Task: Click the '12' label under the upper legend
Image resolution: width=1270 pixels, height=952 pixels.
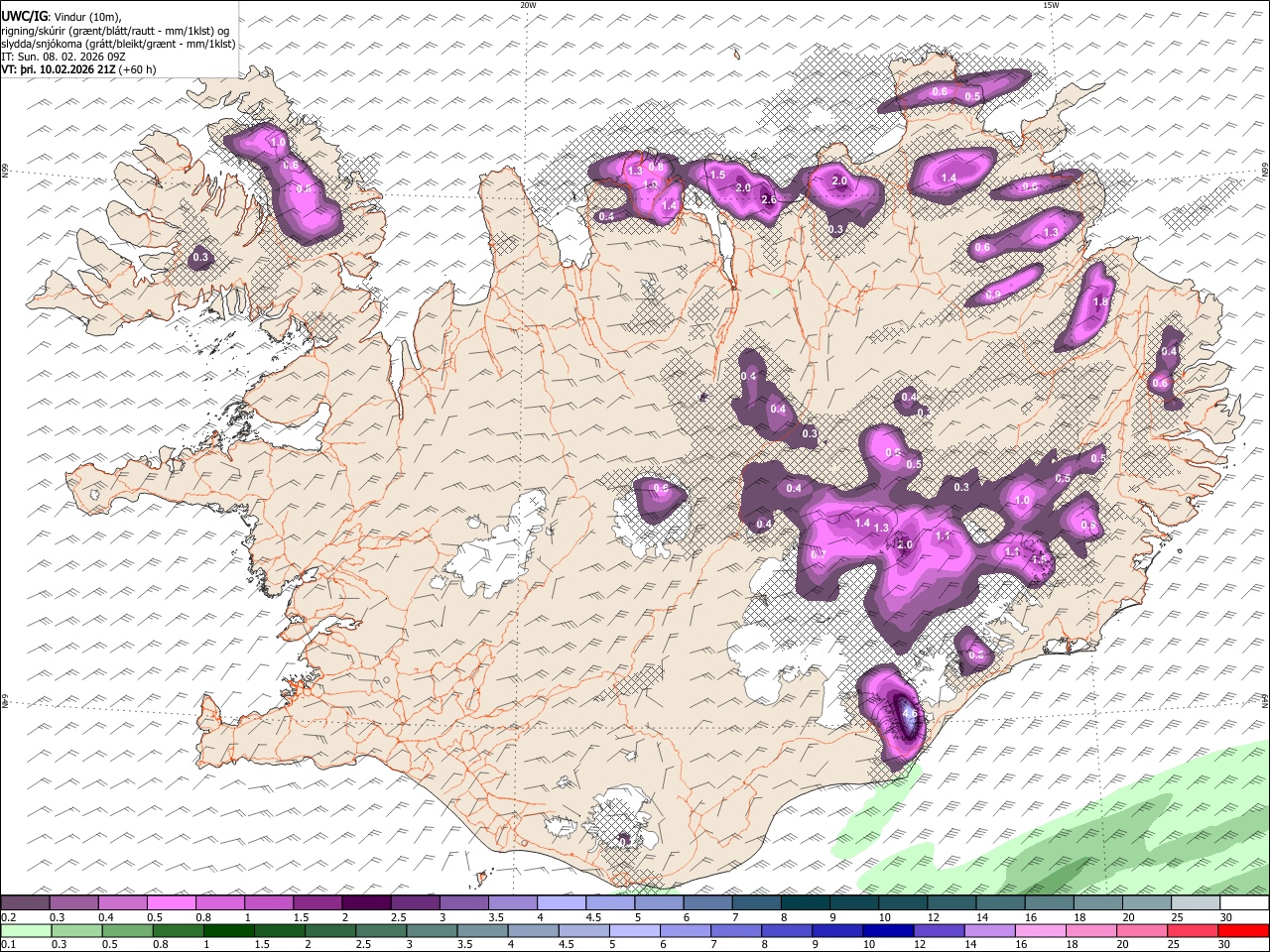Action: coord(934,917)
